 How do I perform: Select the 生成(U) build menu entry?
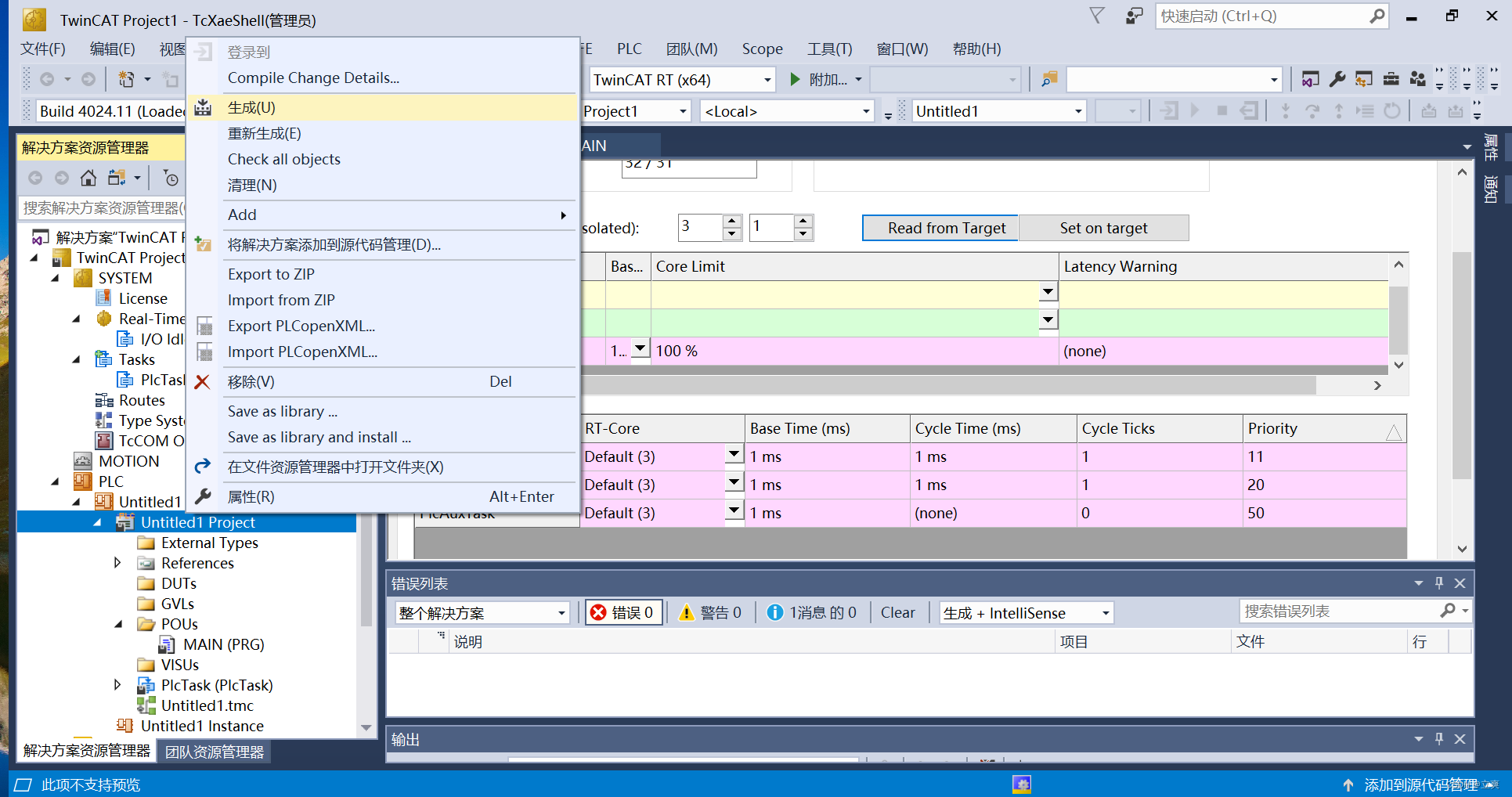tap(382, 107)
